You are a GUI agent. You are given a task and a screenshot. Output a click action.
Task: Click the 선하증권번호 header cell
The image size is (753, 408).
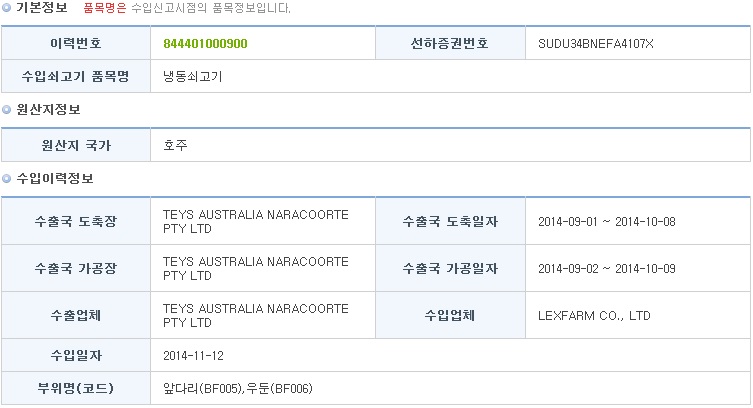point(450,43)
